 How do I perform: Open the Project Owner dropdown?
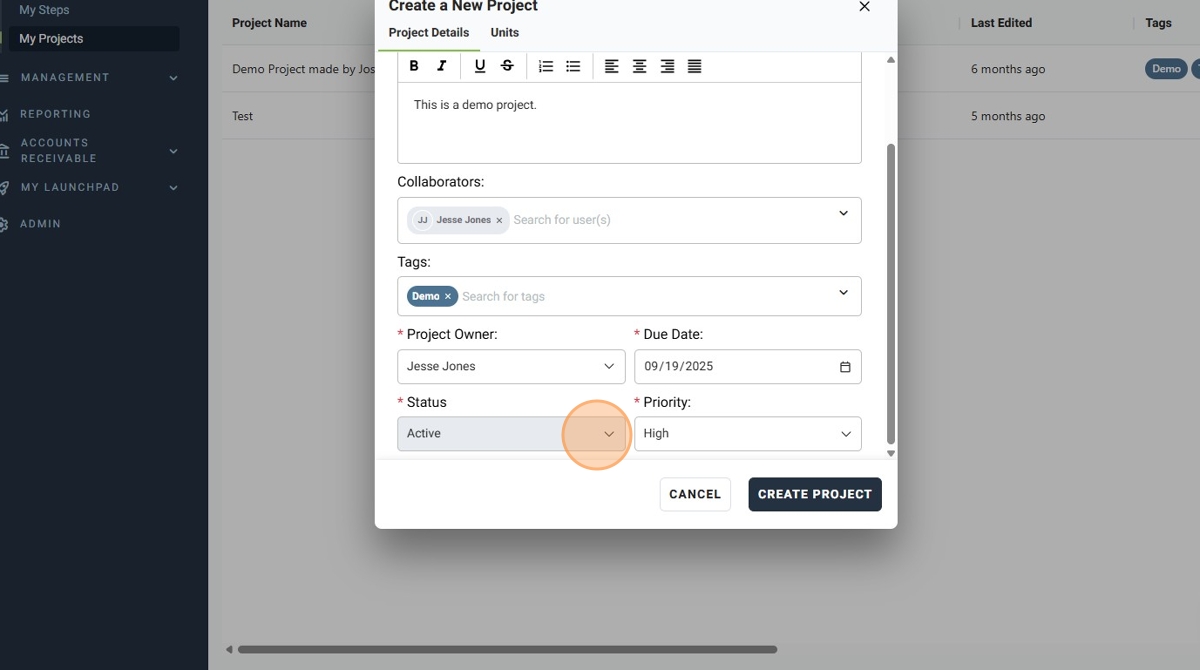511,367
